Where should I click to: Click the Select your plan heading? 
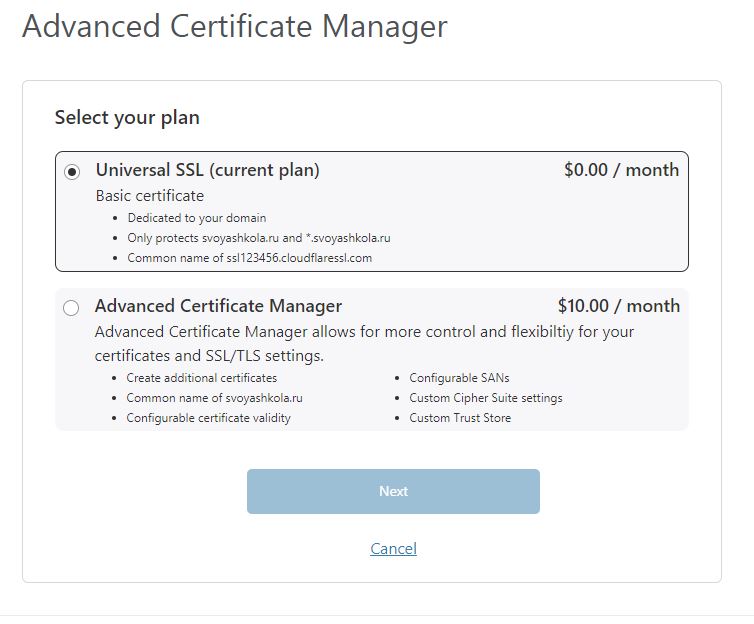point(127,118)
